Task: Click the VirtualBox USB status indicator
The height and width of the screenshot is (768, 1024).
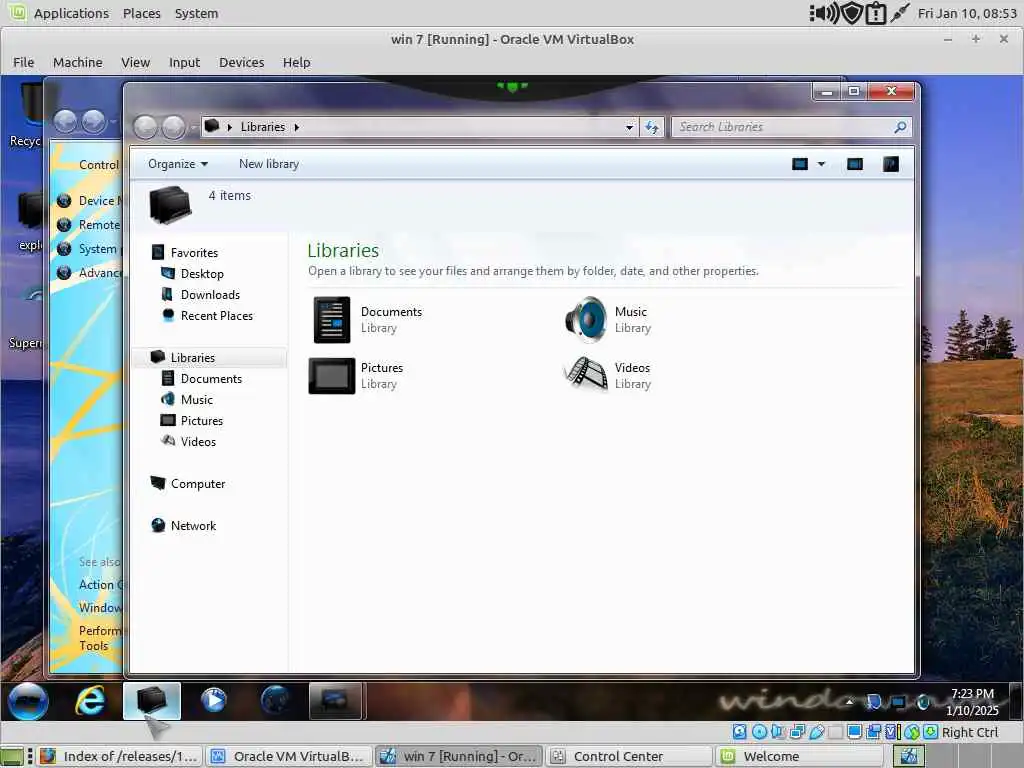Action: (x=816, y=732)
